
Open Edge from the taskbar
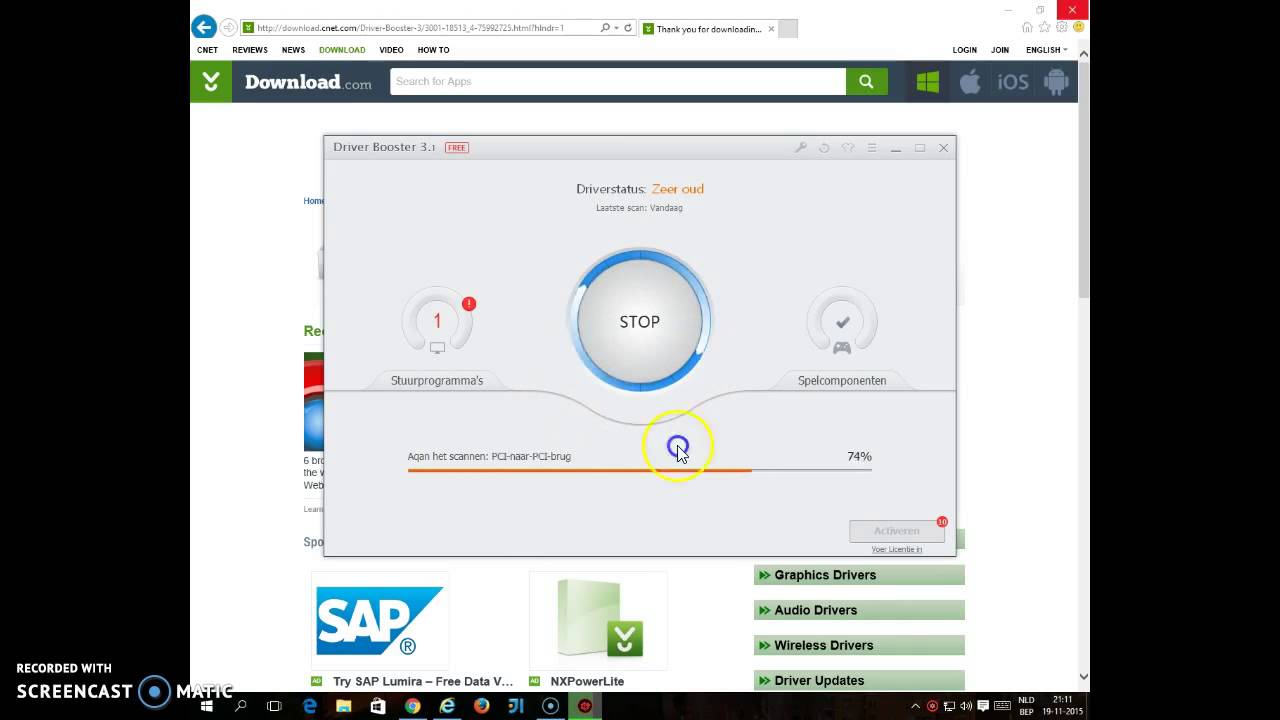[x=310, y=706]
